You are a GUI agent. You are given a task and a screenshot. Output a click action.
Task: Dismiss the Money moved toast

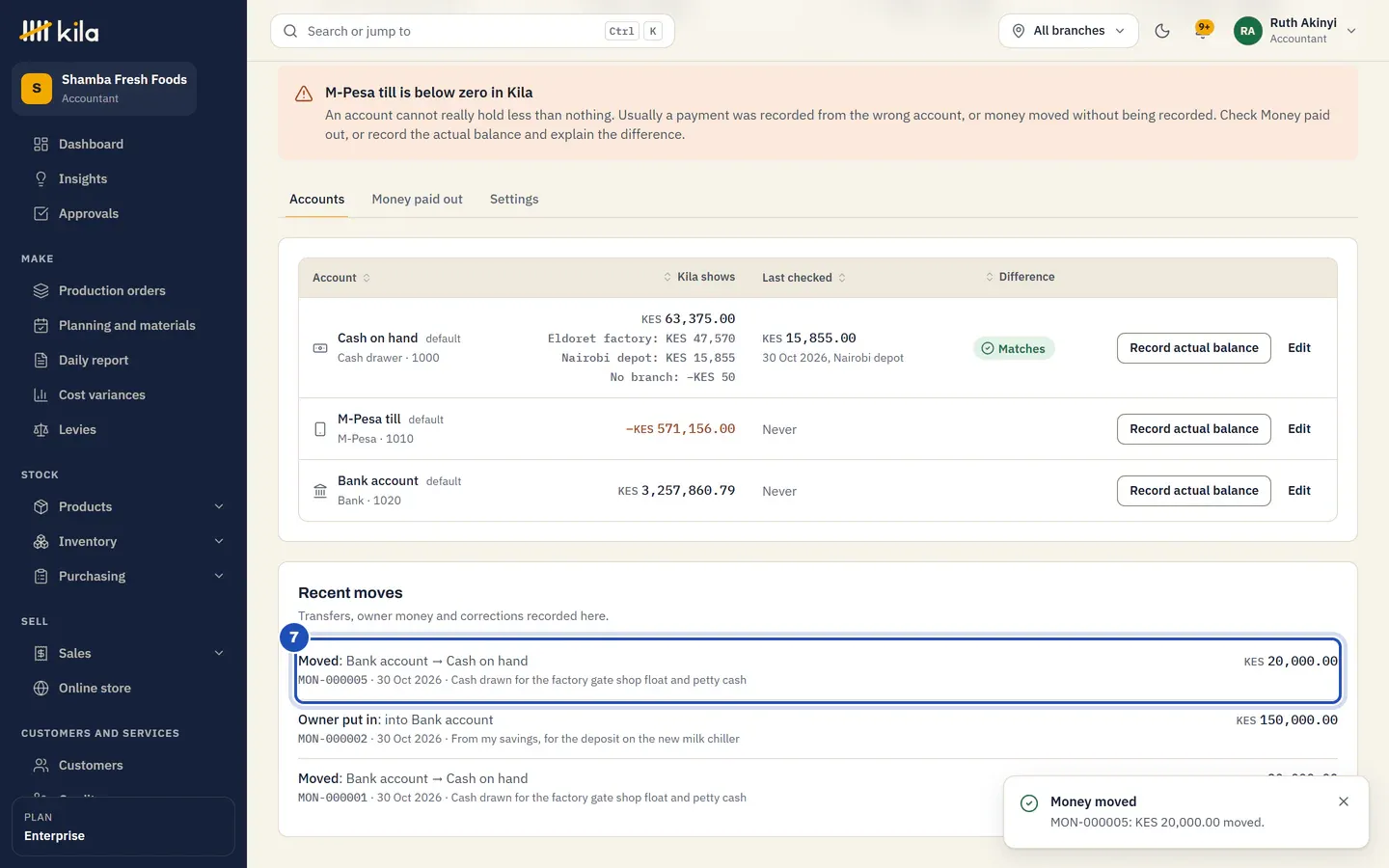tap(1344, 801)
